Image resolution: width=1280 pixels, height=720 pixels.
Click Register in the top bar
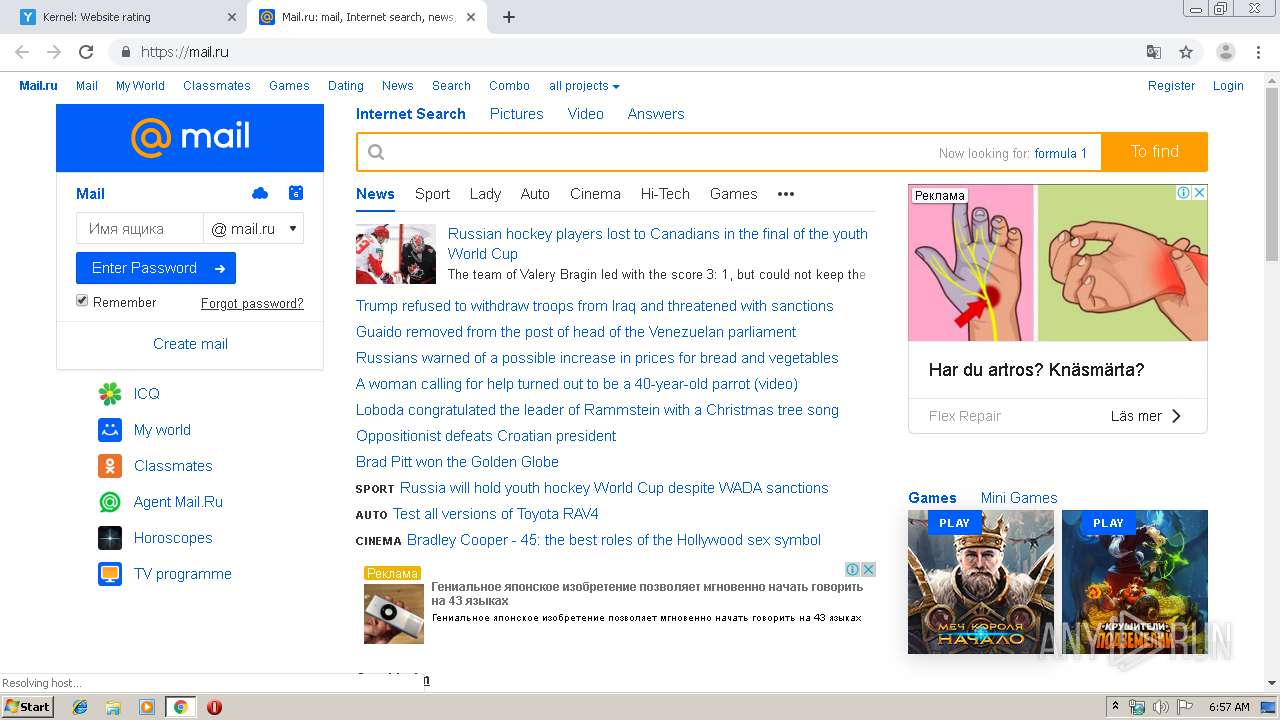[1171, 86]
